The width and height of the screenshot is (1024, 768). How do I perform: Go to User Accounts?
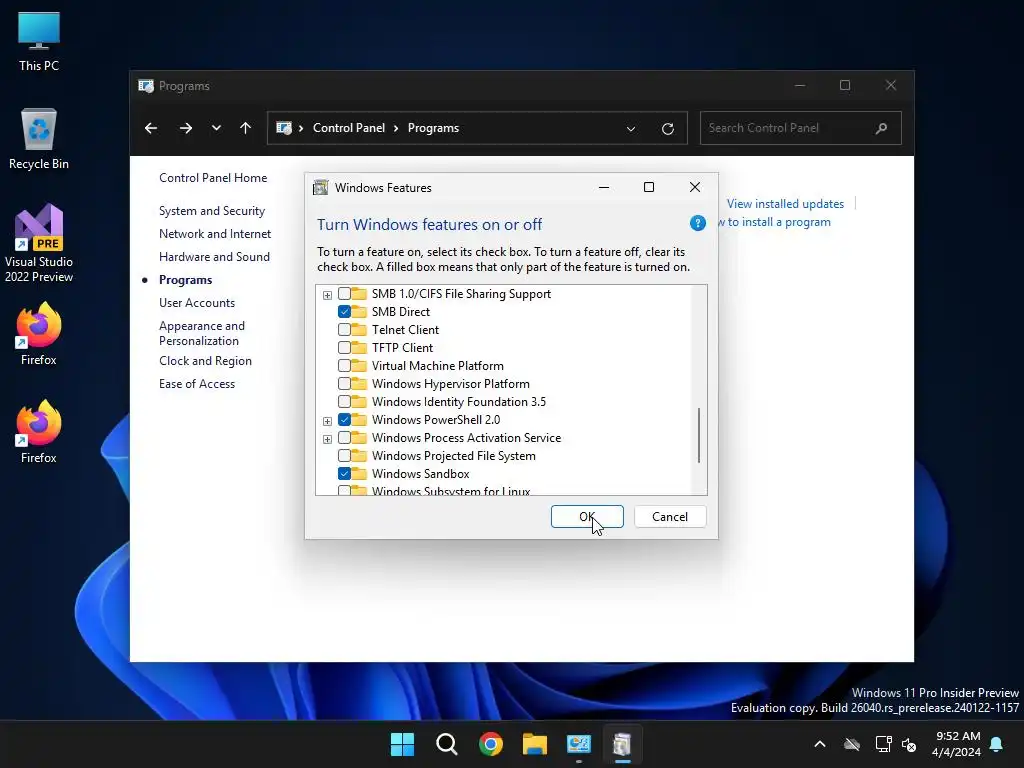click(197, 303)
